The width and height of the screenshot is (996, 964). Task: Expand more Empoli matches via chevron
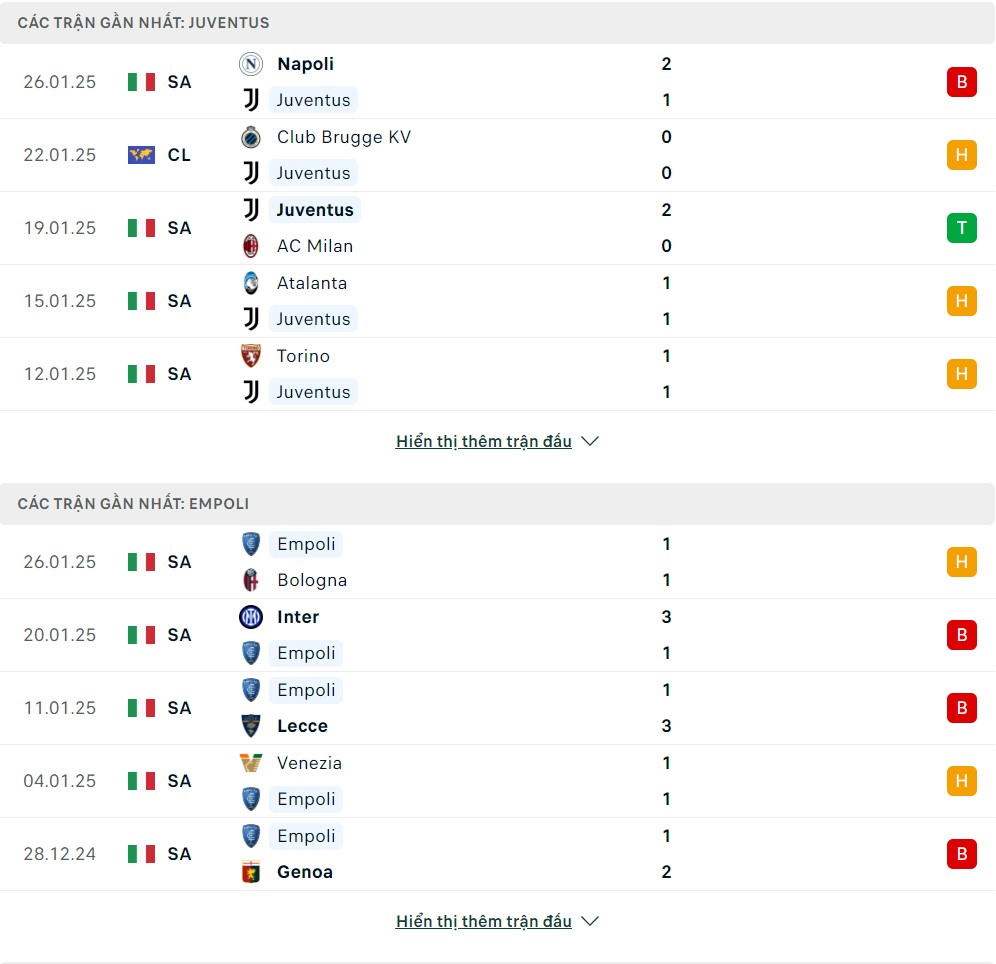590,921
